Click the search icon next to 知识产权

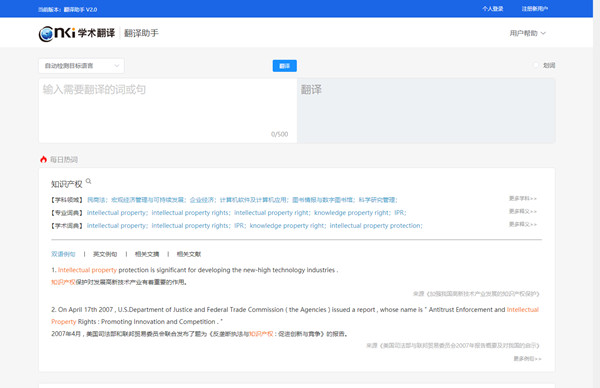coord(88,181)
